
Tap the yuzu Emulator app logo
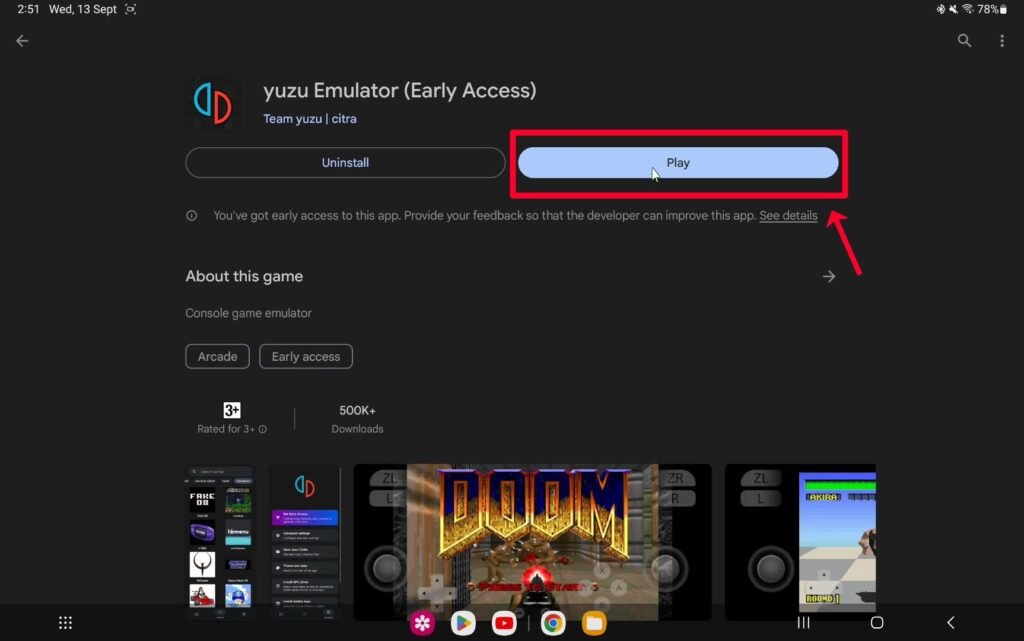pyautogui.click(x=212, y=103)
